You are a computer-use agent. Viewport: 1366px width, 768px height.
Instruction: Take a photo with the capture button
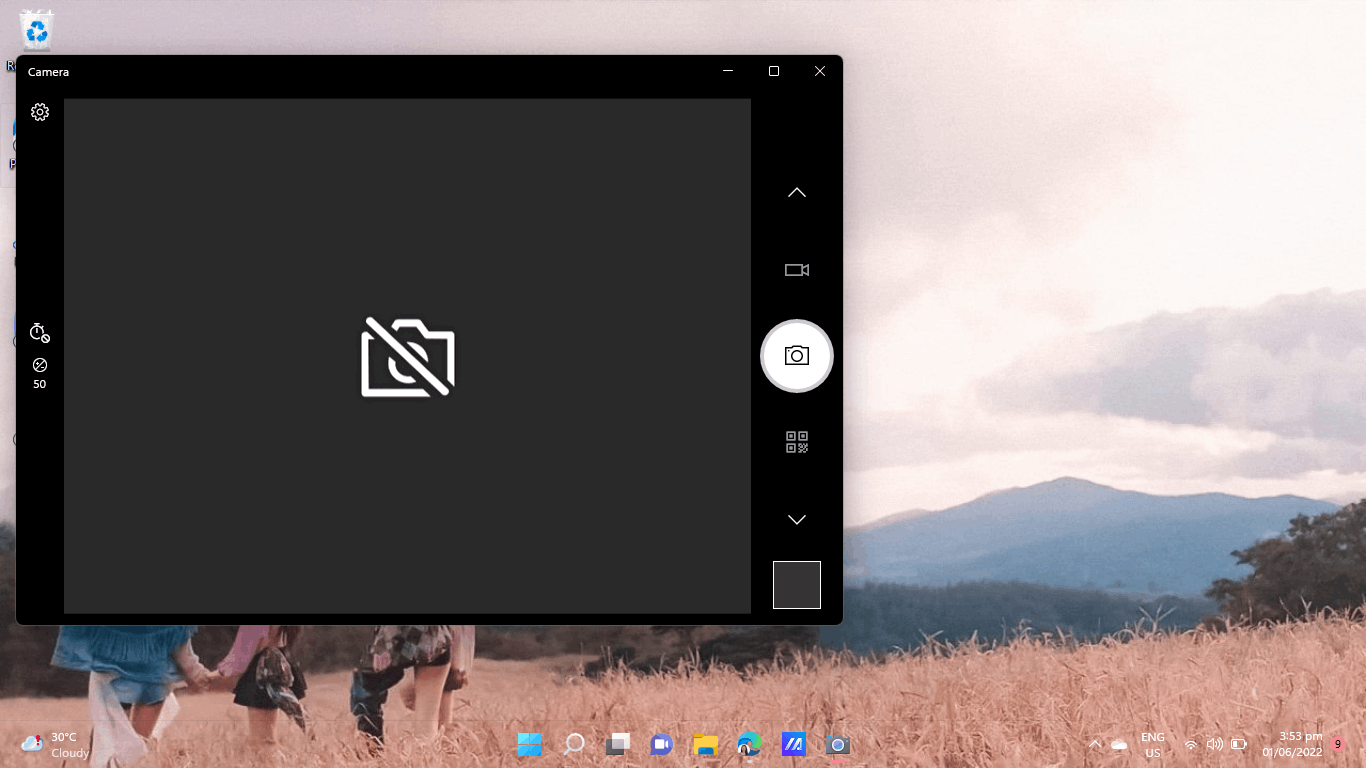(796, 355)
